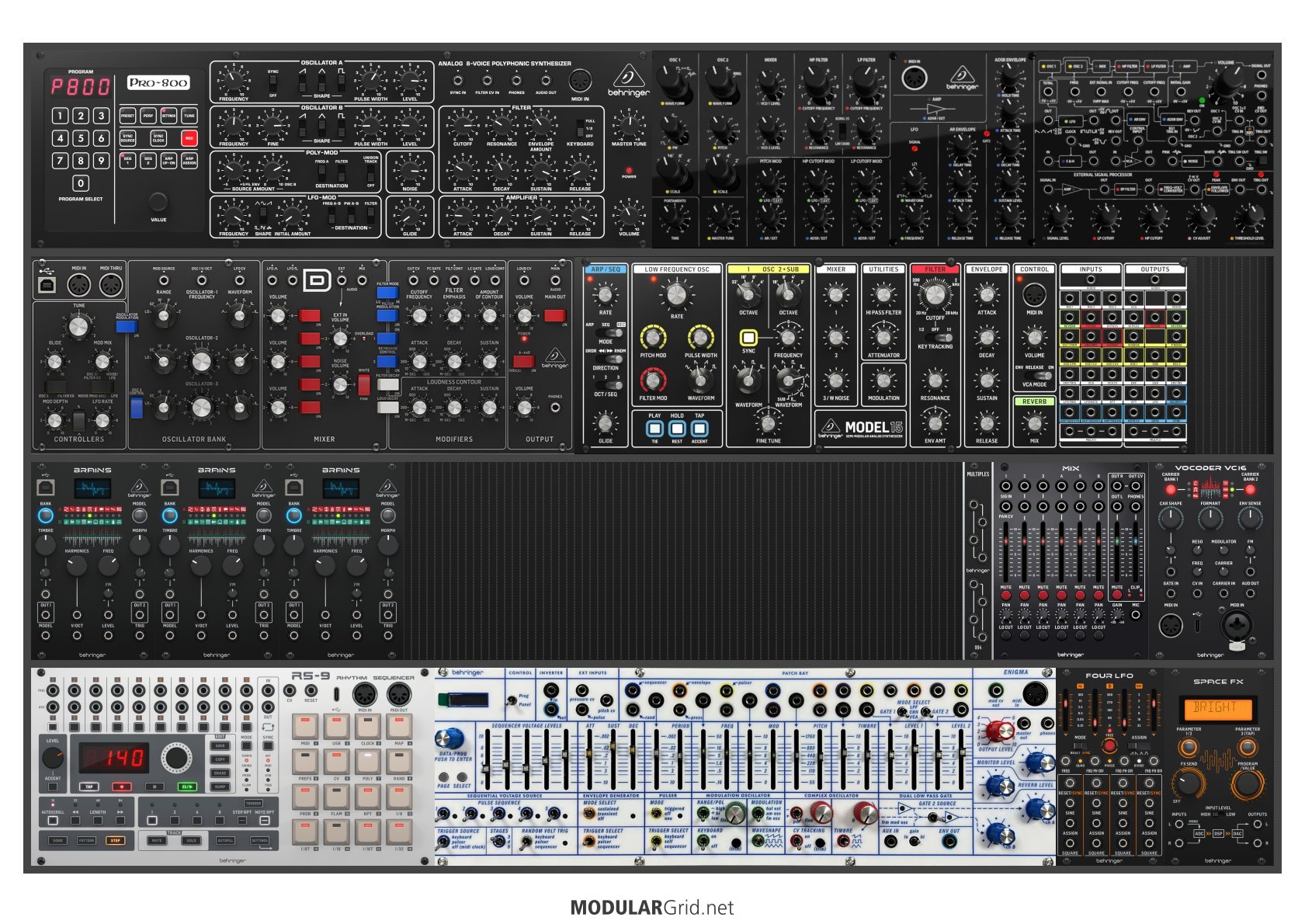Click the ARP UP-DN button on Pro-800
1305x924 pixels.
coord(168,161)
